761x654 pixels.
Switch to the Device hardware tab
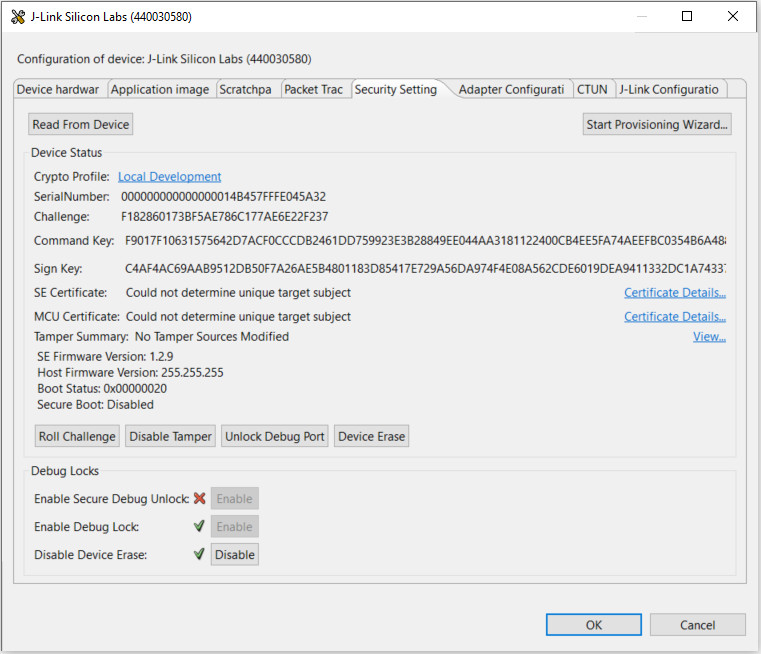[x=58, y=89]
